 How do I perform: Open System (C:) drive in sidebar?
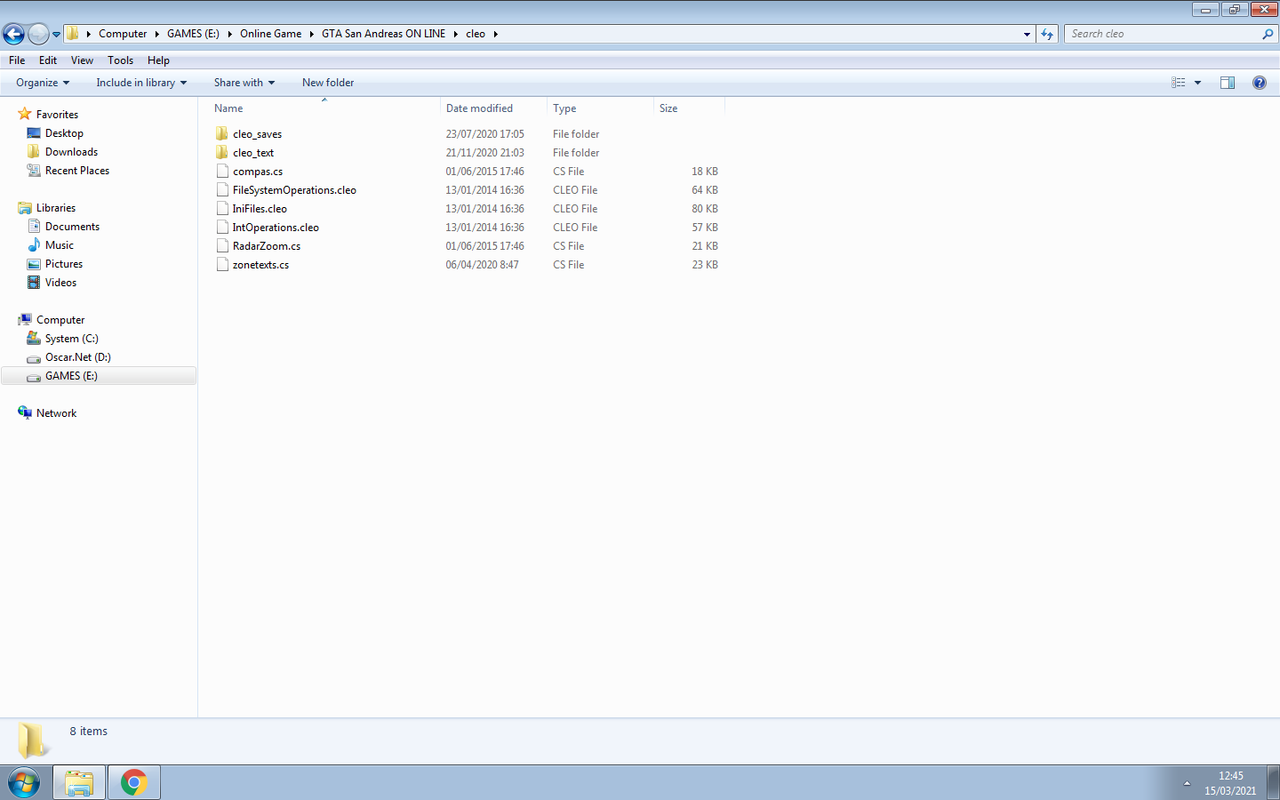click(x=71, y=339)
